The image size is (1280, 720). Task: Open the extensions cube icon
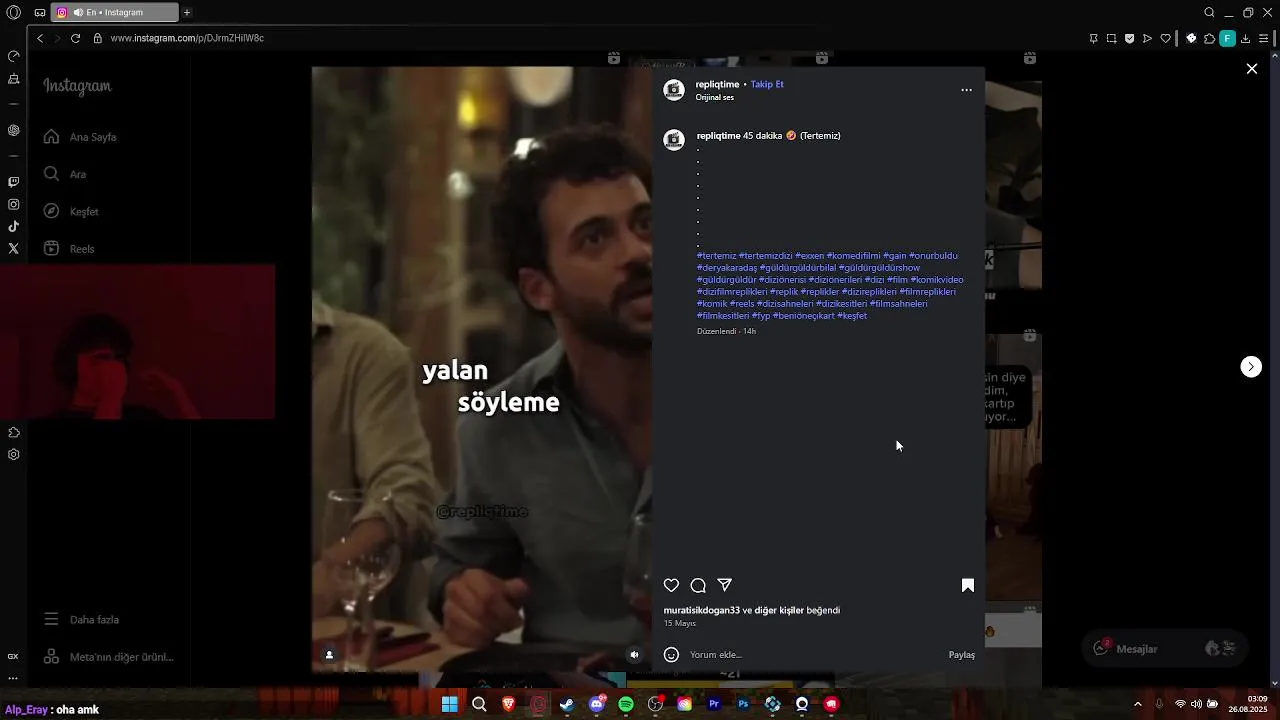[x=1209, y=38]
